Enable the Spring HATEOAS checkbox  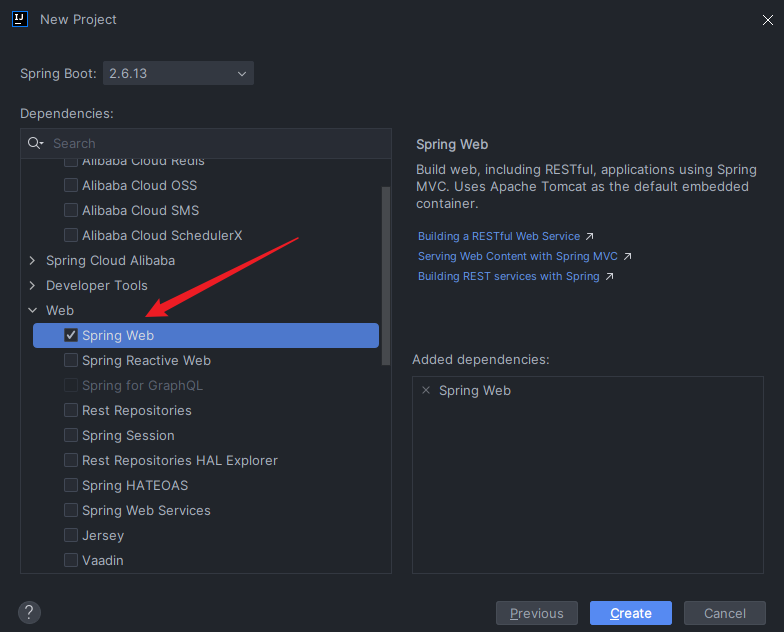click(71, 485)
